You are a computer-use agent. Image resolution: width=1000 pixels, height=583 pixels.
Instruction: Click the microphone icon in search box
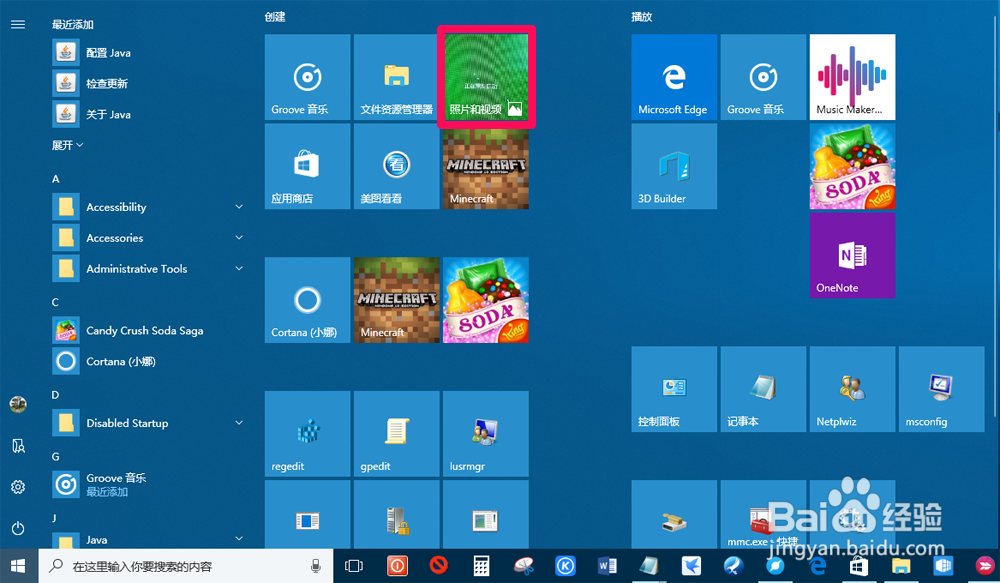(315, 566)
